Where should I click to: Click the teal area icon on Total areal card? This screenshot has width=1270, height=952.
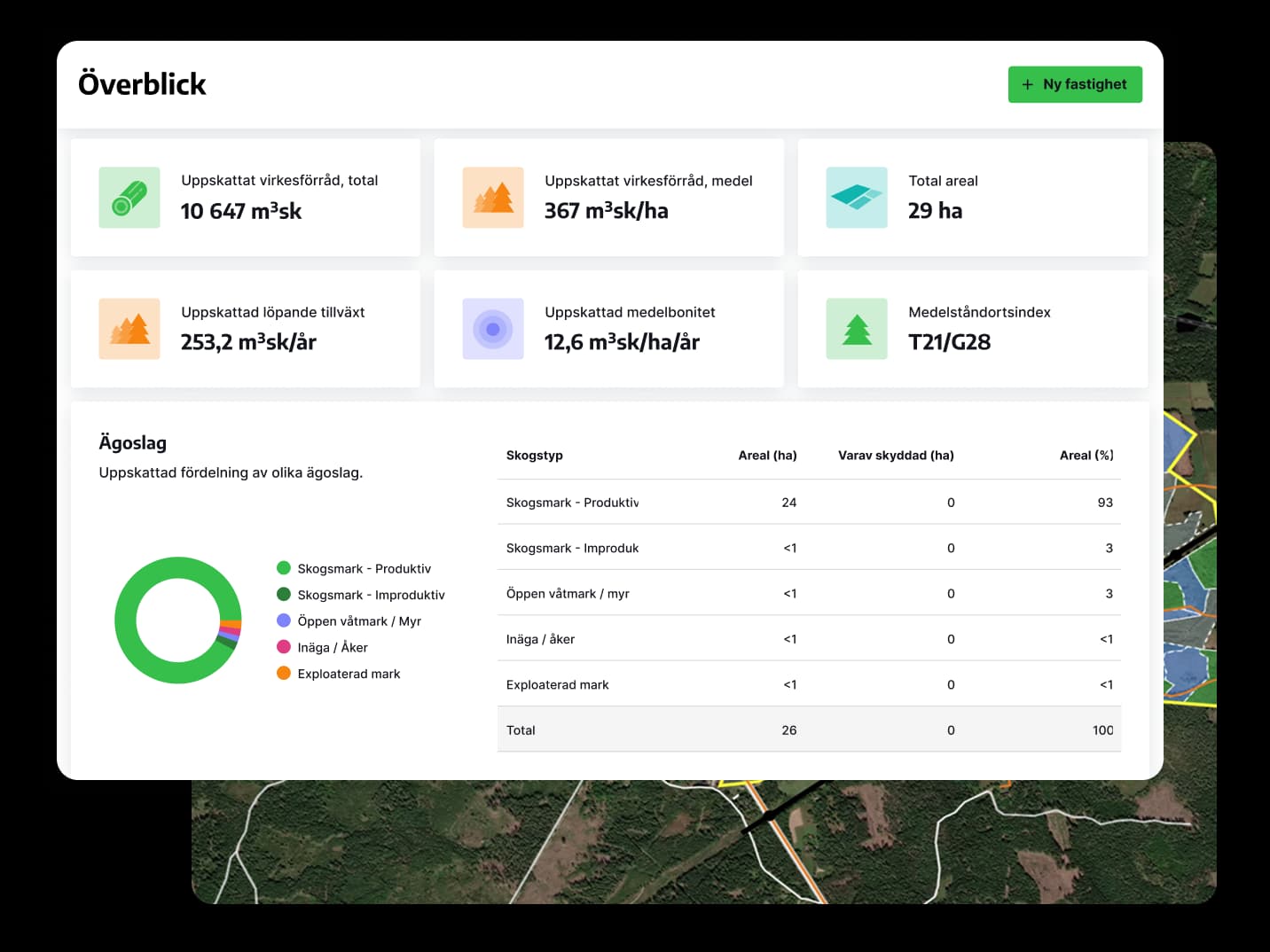[857, 197]
